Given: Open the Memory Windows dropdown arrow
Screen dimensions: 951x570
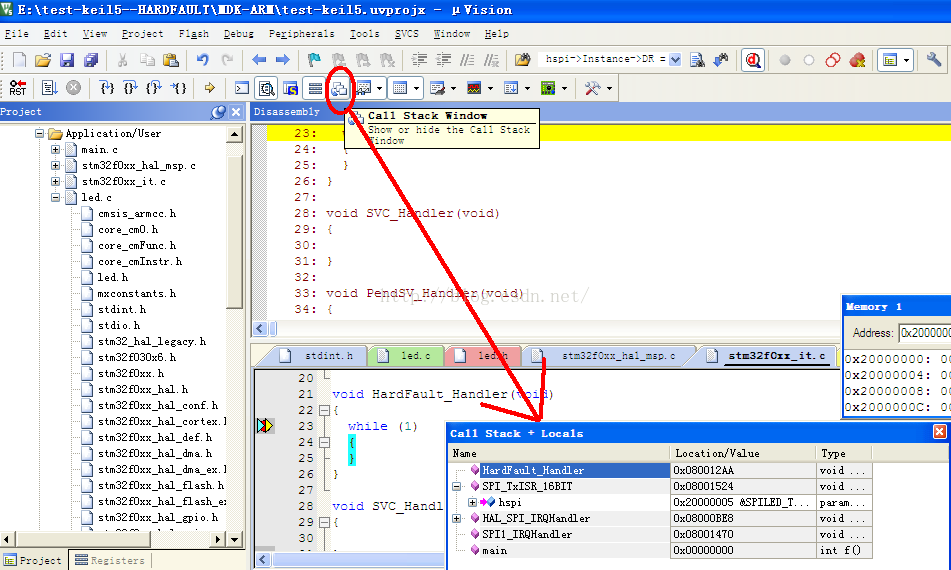Looking at the screenshot, I should pyautogui.click(x=416, y=89).
